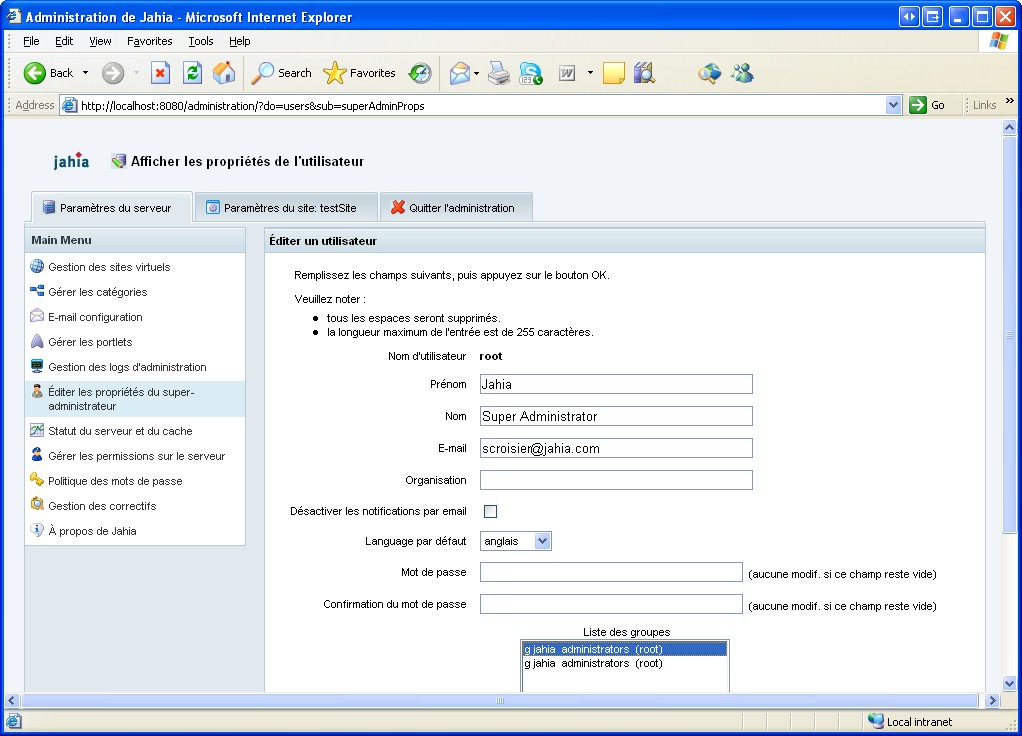Open the History clock icon
The image size is (1022, 736).
coord(420,73)
